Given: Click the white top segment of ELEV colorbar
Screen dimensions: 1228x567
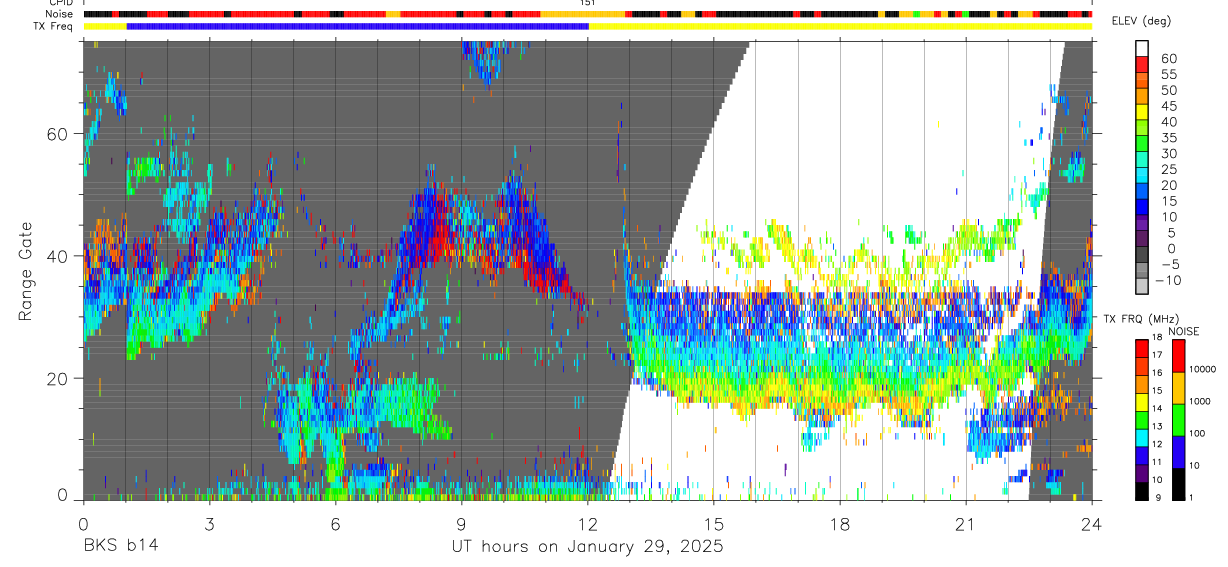Looking at the screenshot, I should point(1142,49).
